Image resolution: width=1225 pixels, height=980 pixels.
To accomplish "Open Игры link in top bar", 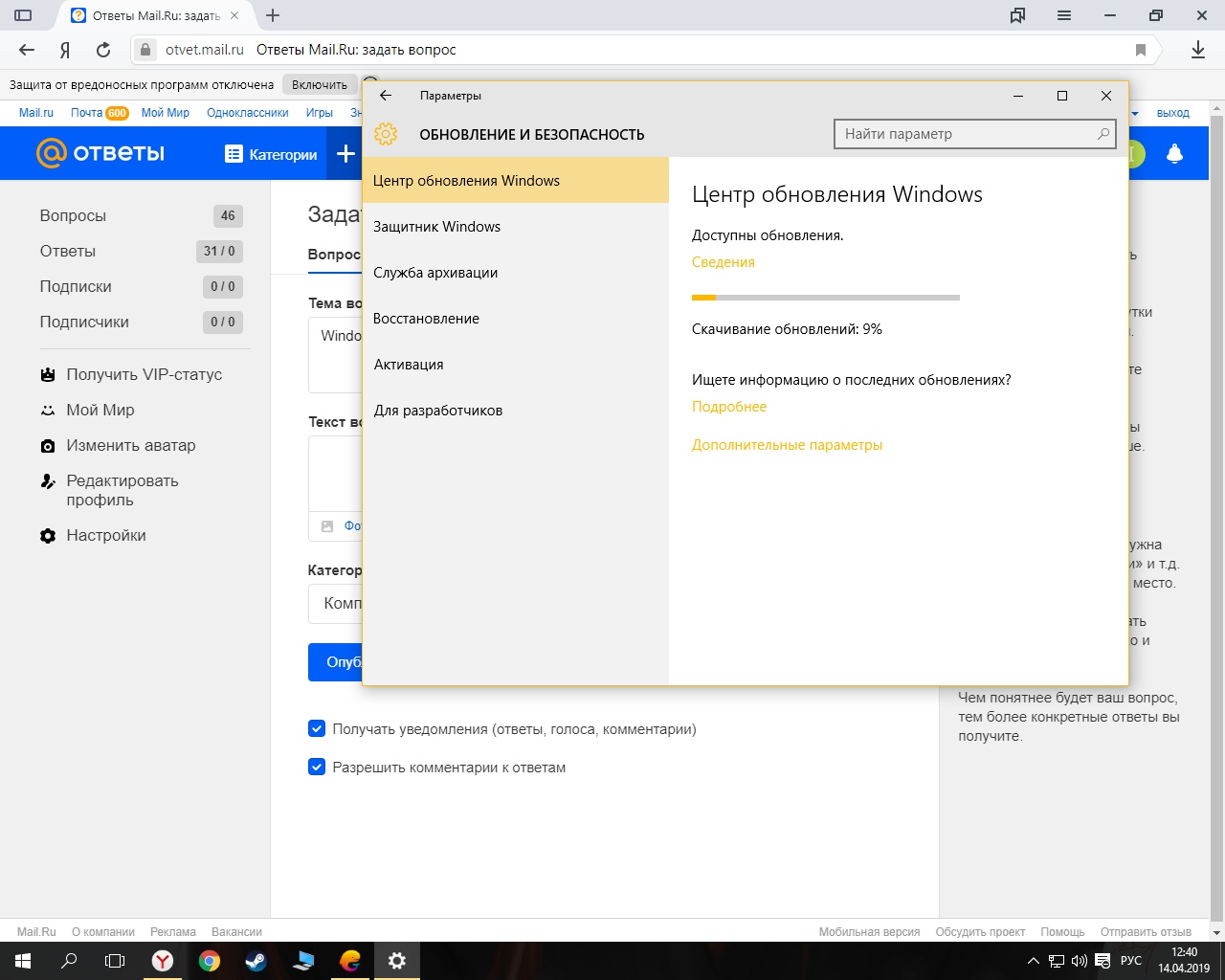I will tap(319, 113).
